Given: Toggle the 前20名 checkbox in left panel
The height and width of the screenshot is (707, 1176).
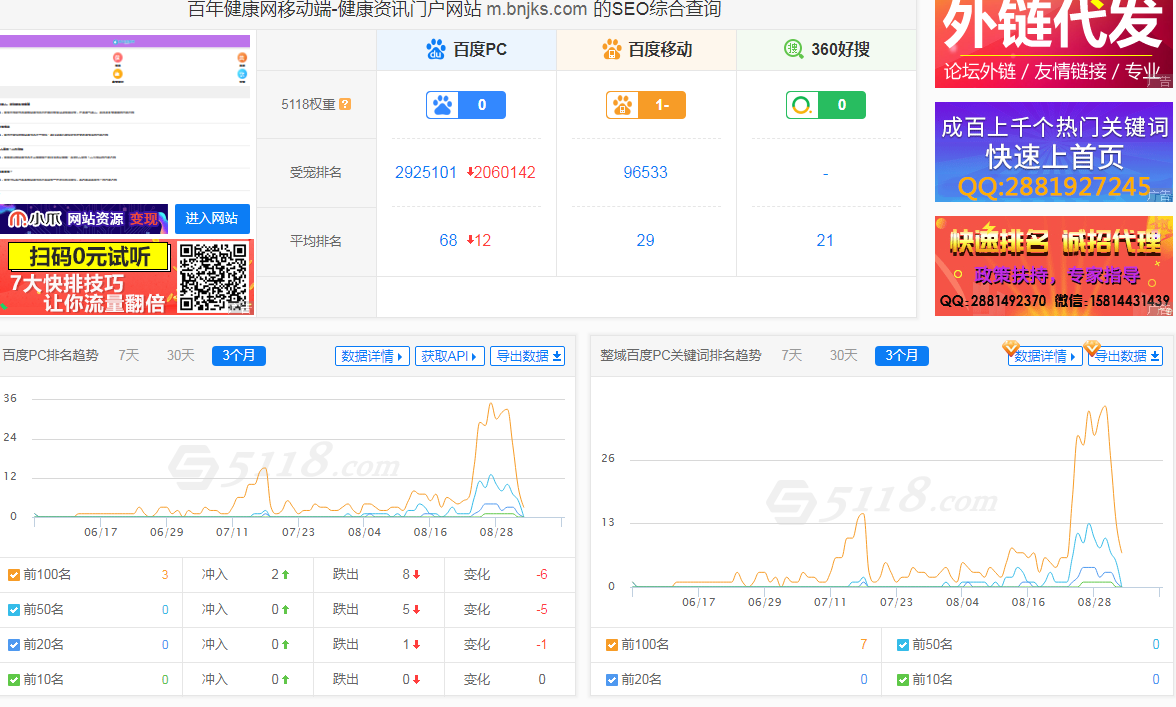Looking at the screenshot, I should pos(14,645).
